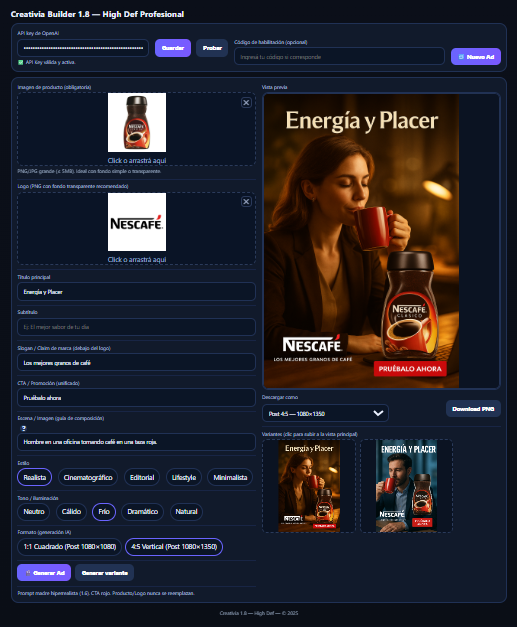The image size is (517, 627).
Task: Select 1:1 Cuadrado format
Action: (x=70, y=547)
